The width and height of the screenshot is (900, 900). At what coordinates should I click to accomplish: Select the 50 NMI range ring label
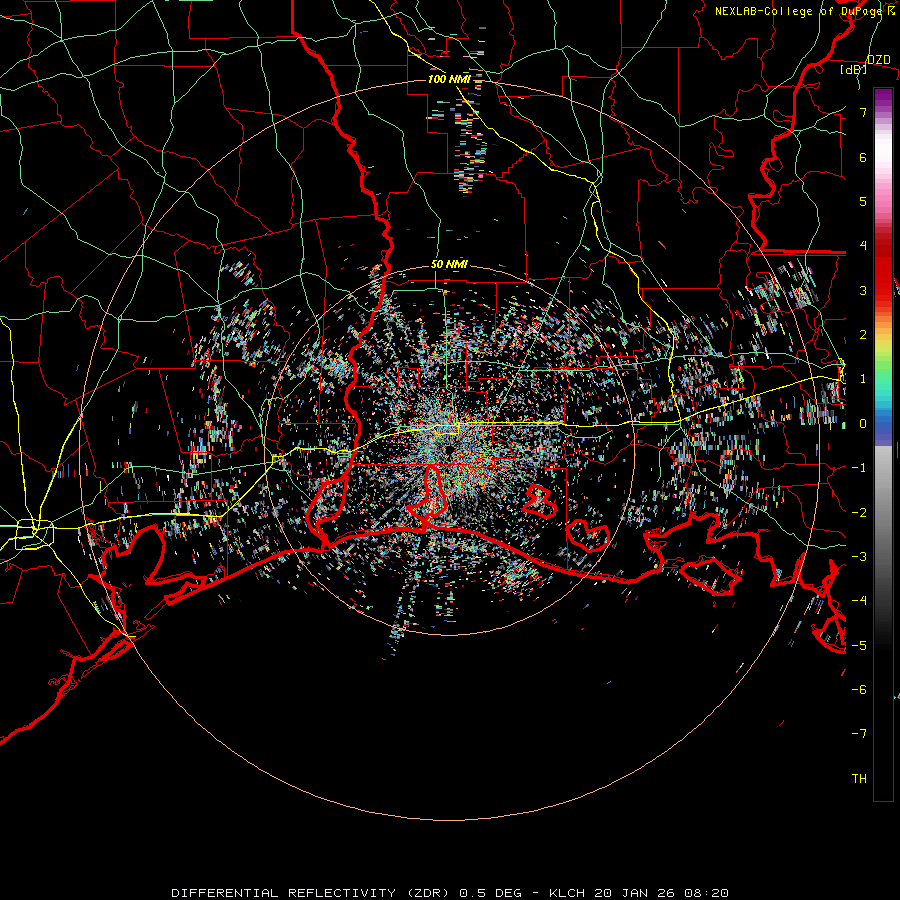(x=449, y=265)
